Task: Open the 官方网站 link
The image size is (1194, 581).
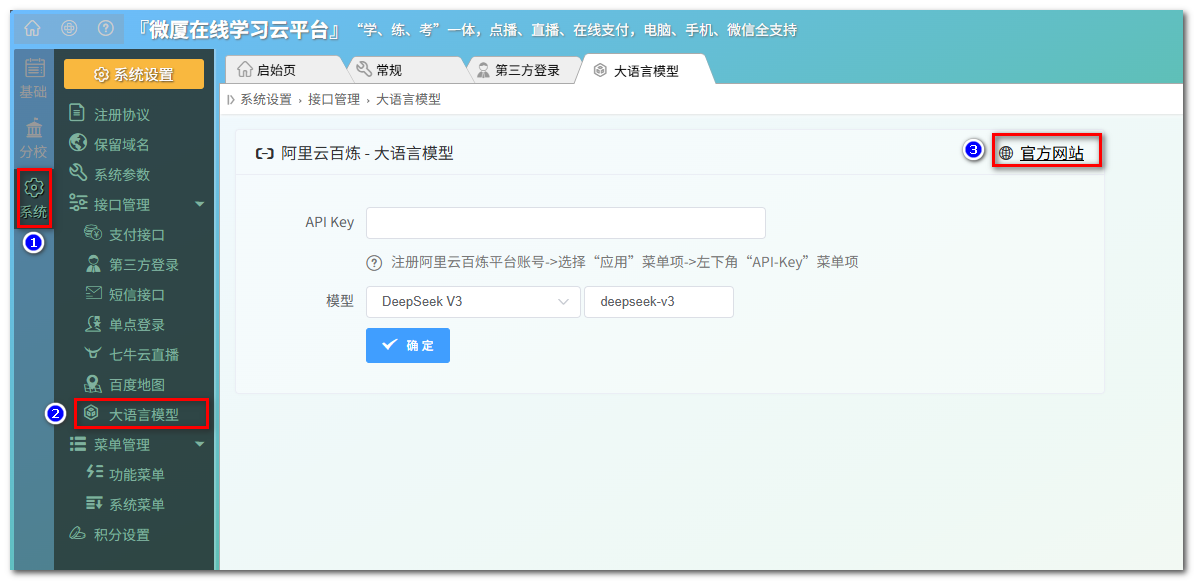Action: click(x=1051, y=153)
